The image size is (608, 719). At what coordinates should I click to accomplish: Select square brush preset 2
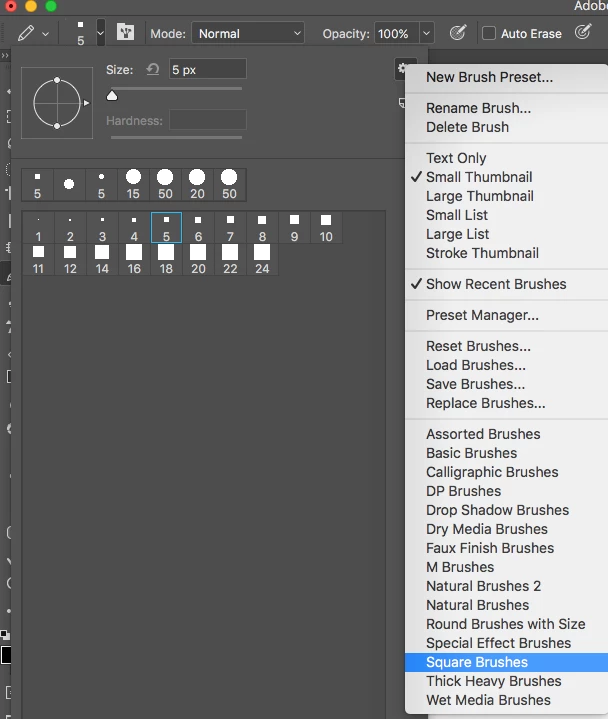point(70,228)
